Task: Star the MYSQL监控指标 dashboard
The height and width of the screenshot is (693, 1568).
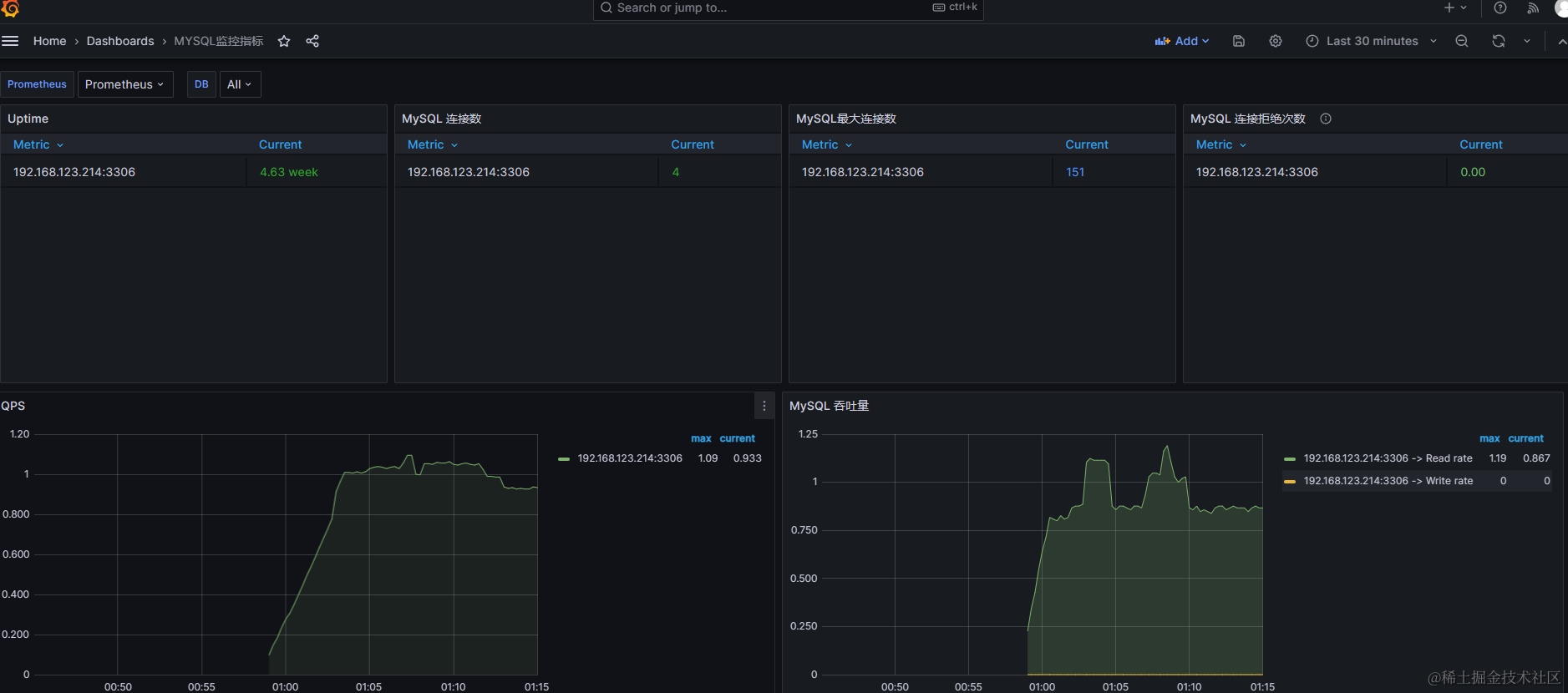Action: coord(284,41)
